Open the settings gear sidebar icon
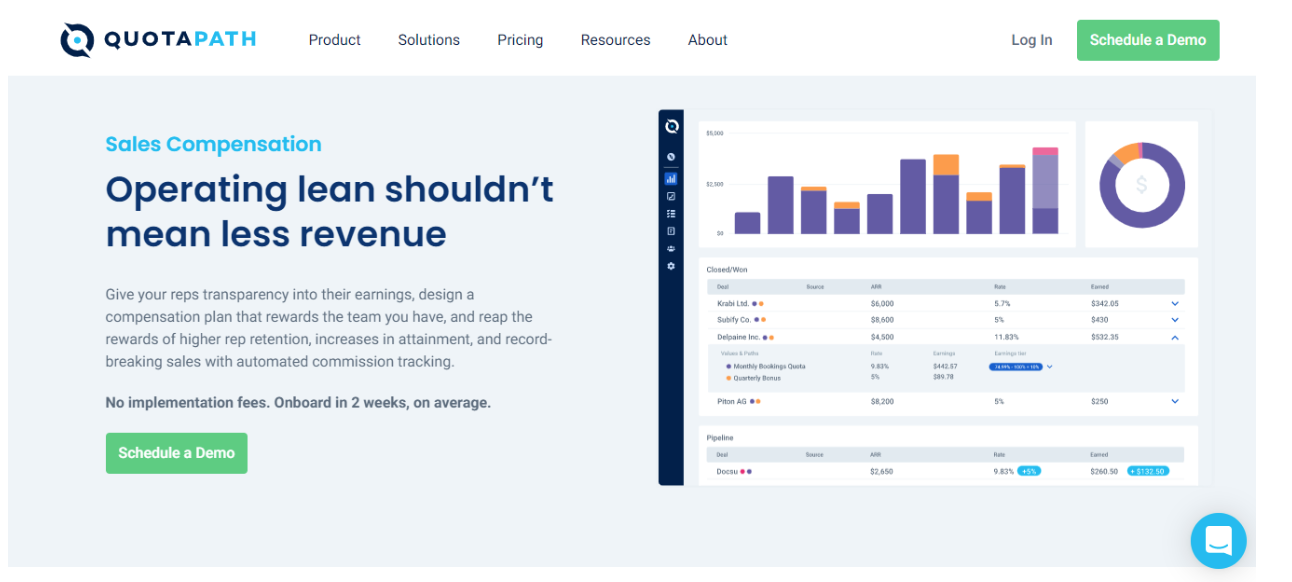1292x582 pixels. coord(671,266)
